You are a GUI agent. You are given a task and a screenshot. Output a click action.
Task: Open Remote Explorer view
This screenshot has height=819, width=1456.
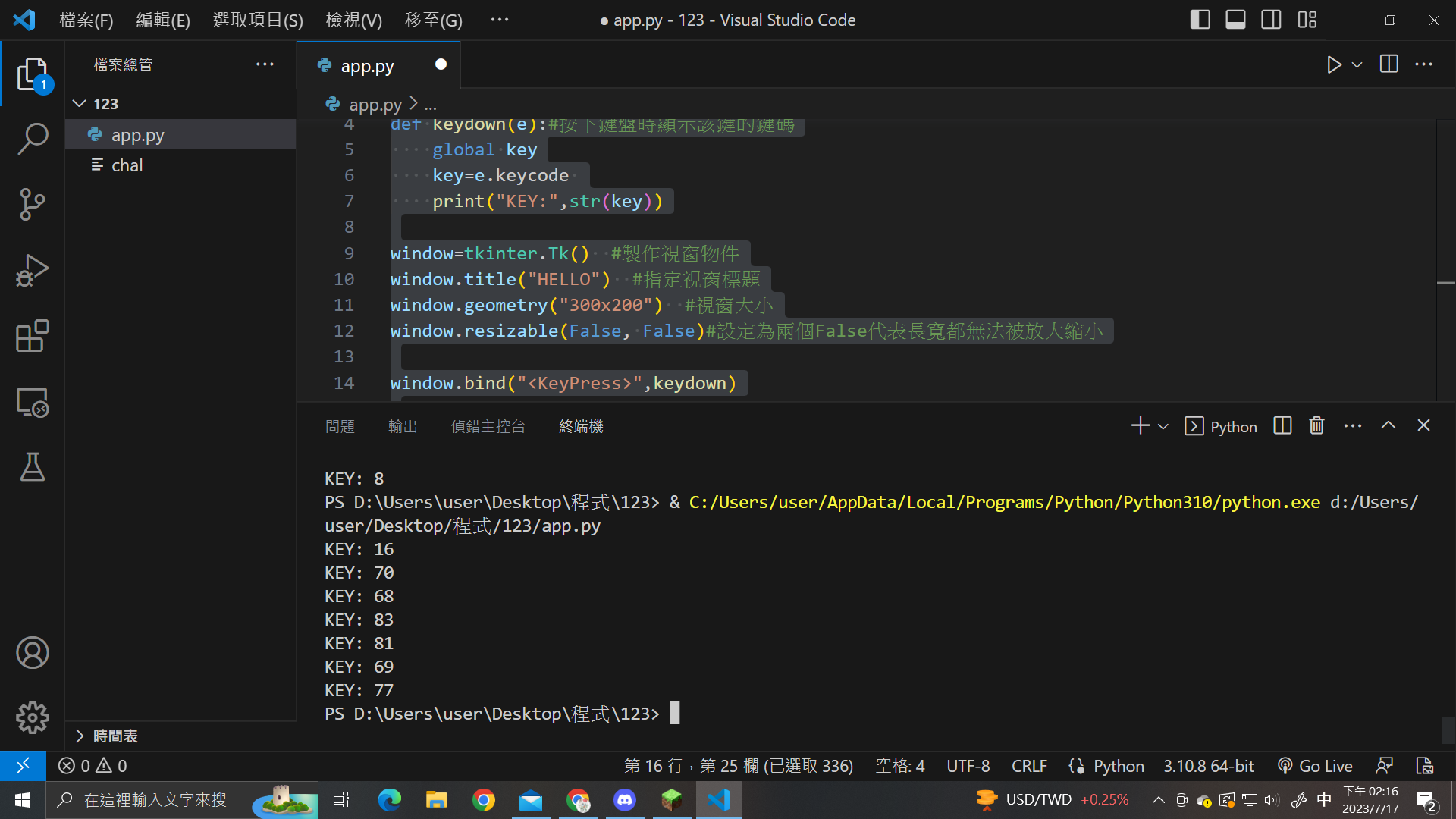pos(33,402)
